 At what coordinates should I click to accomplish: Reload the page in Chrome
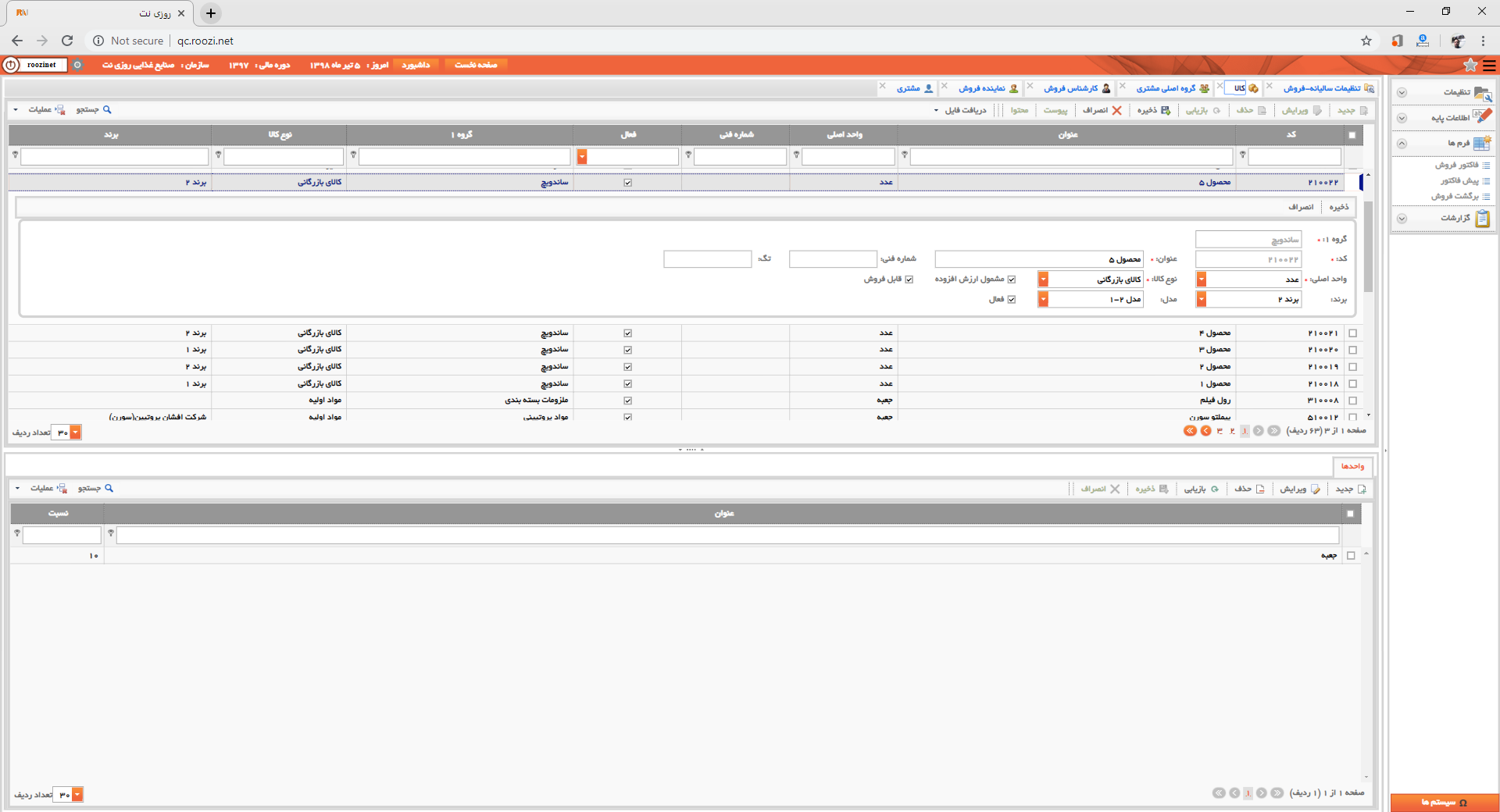(67, 41)
